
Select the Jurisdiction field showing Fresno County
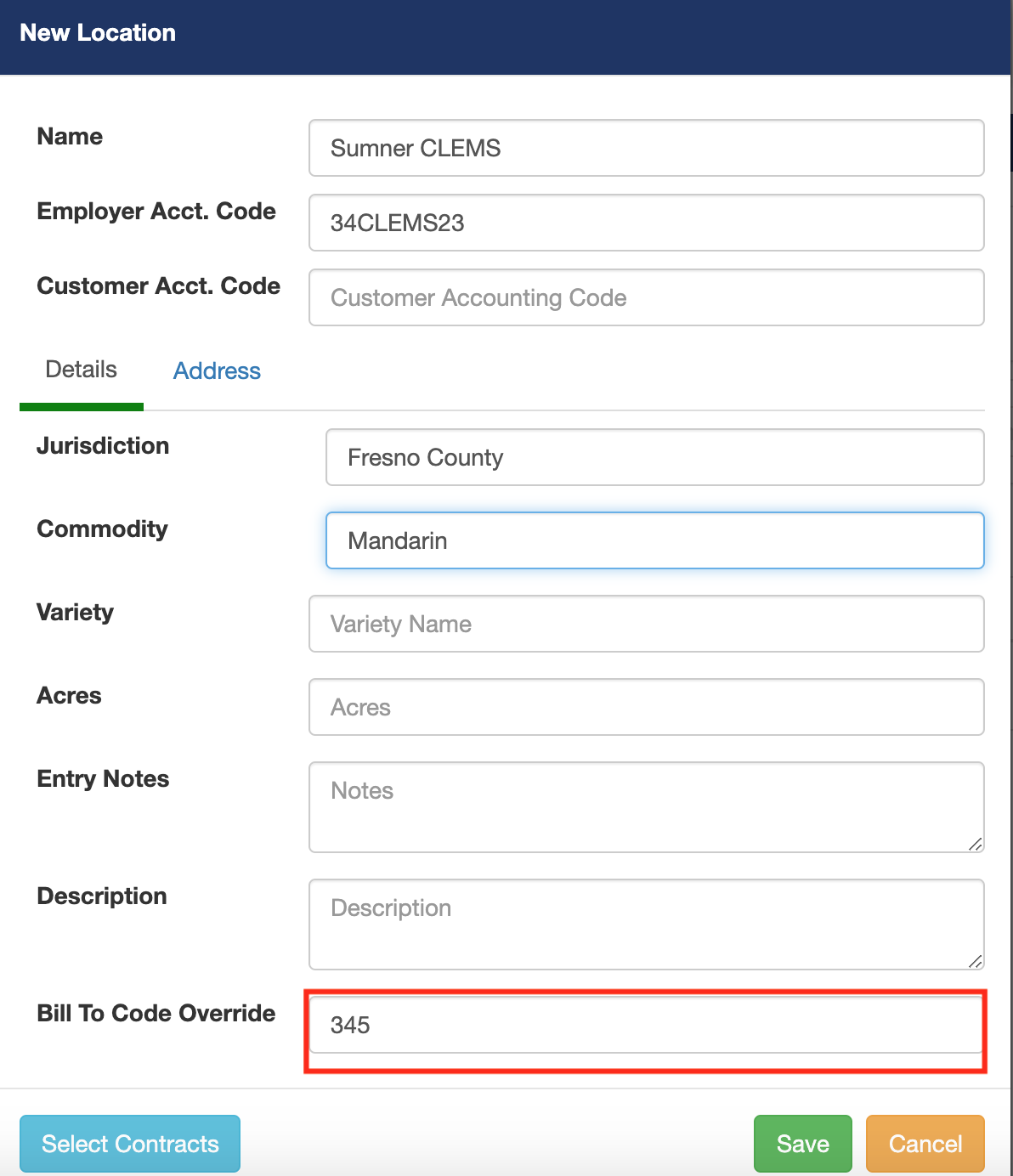click(x=654, y=457)
